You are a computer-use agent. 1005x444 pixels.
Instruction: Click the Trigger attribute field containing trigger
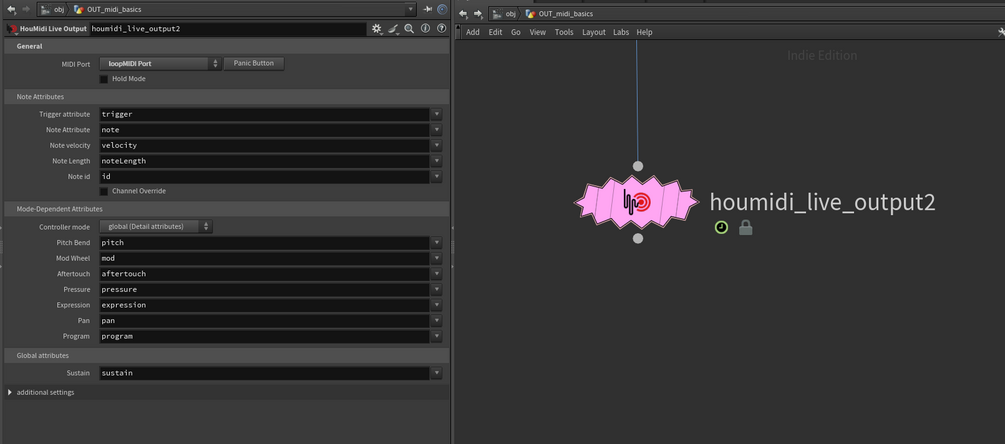[265, 114]
